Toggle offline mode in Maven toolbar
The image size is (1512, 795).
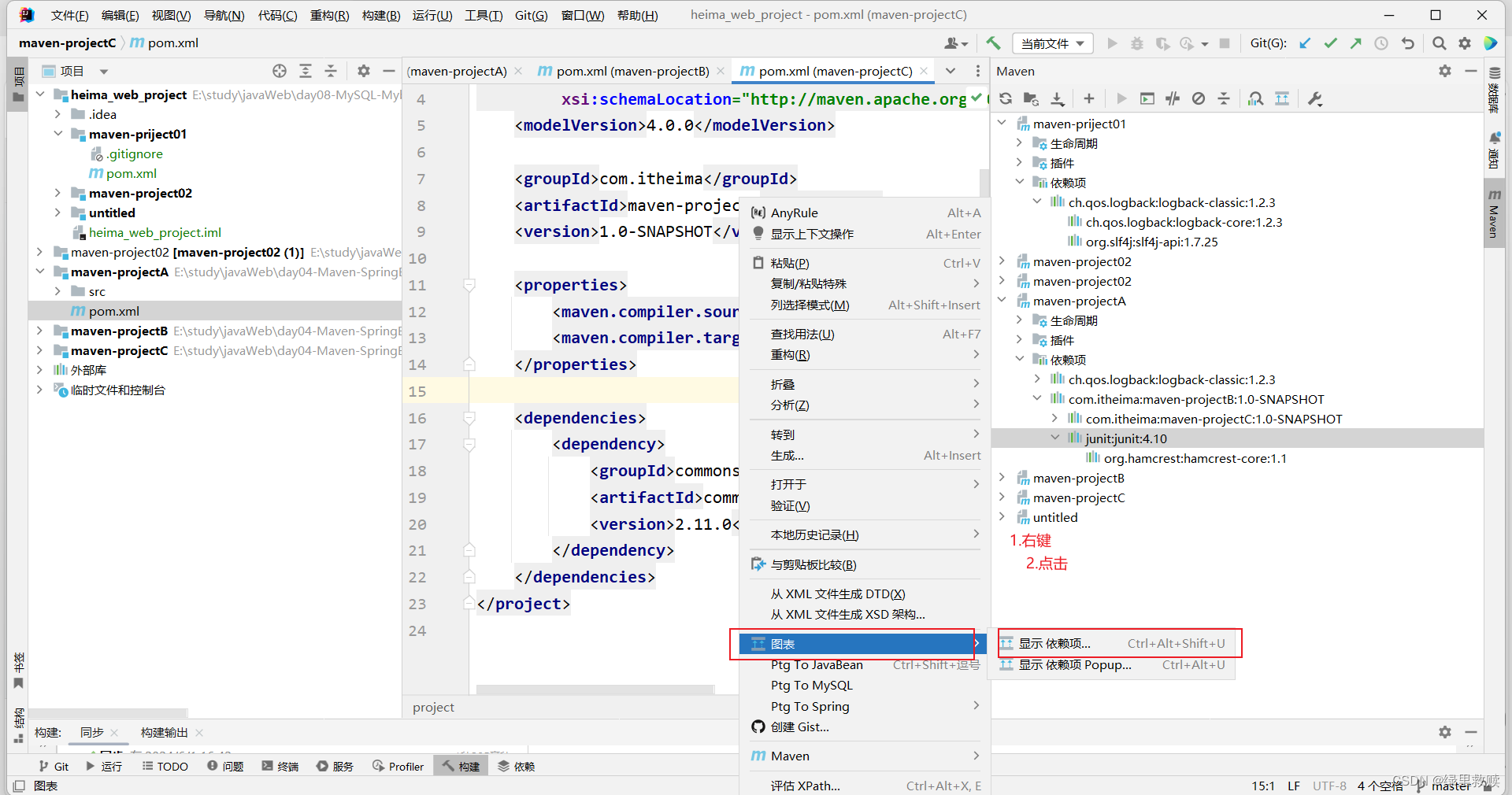click(x=1173, y=98)
